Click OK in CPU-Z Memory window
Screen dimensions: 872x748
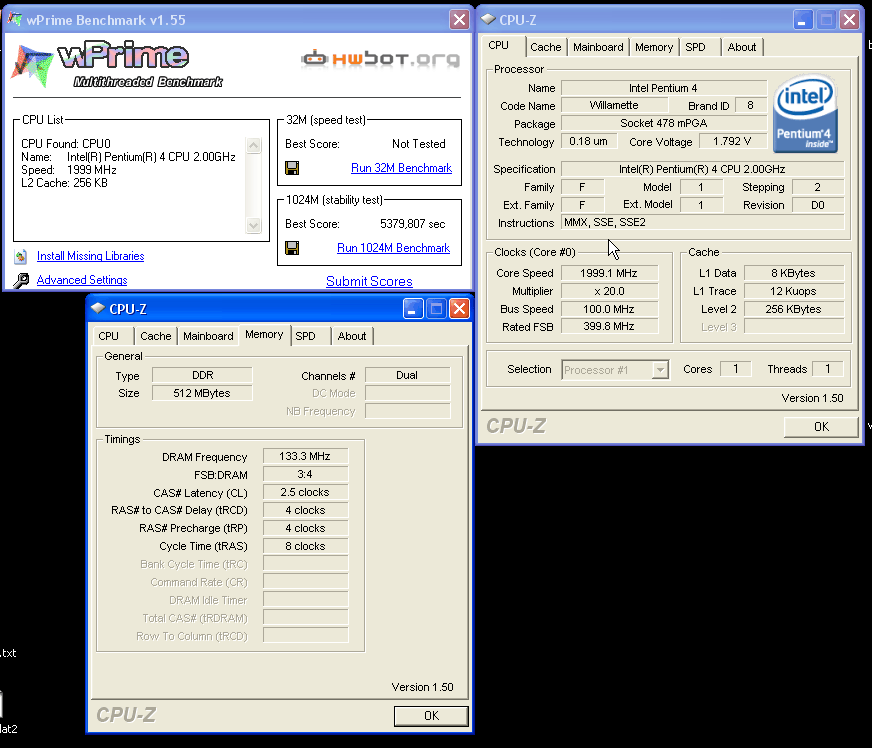(431, 716)
